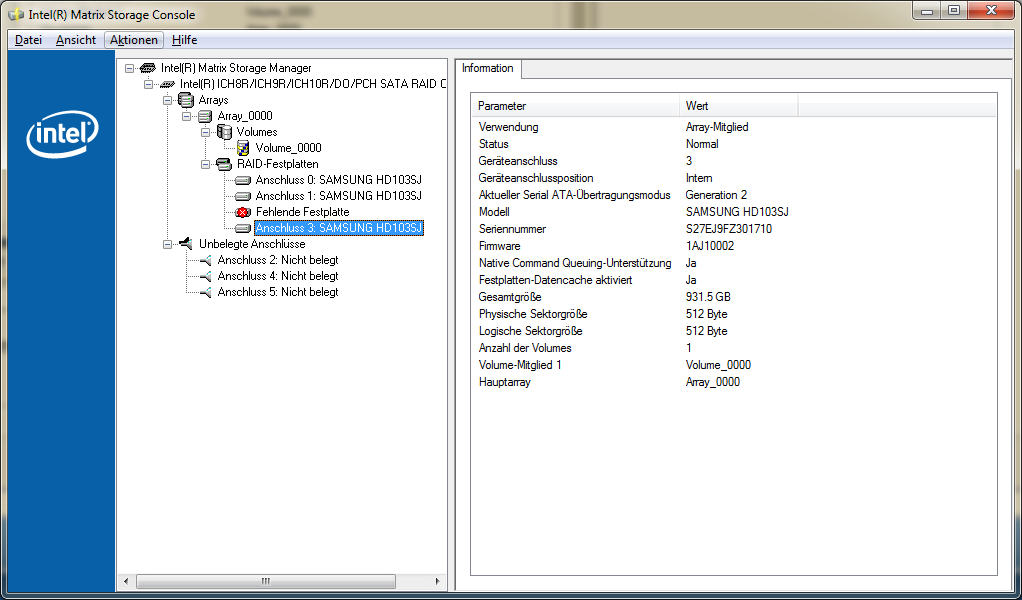Select Anschluss 2: Nicht belegt
Image resolution: width=1022 pixels, height=600 pixels.
pos(278,260)
